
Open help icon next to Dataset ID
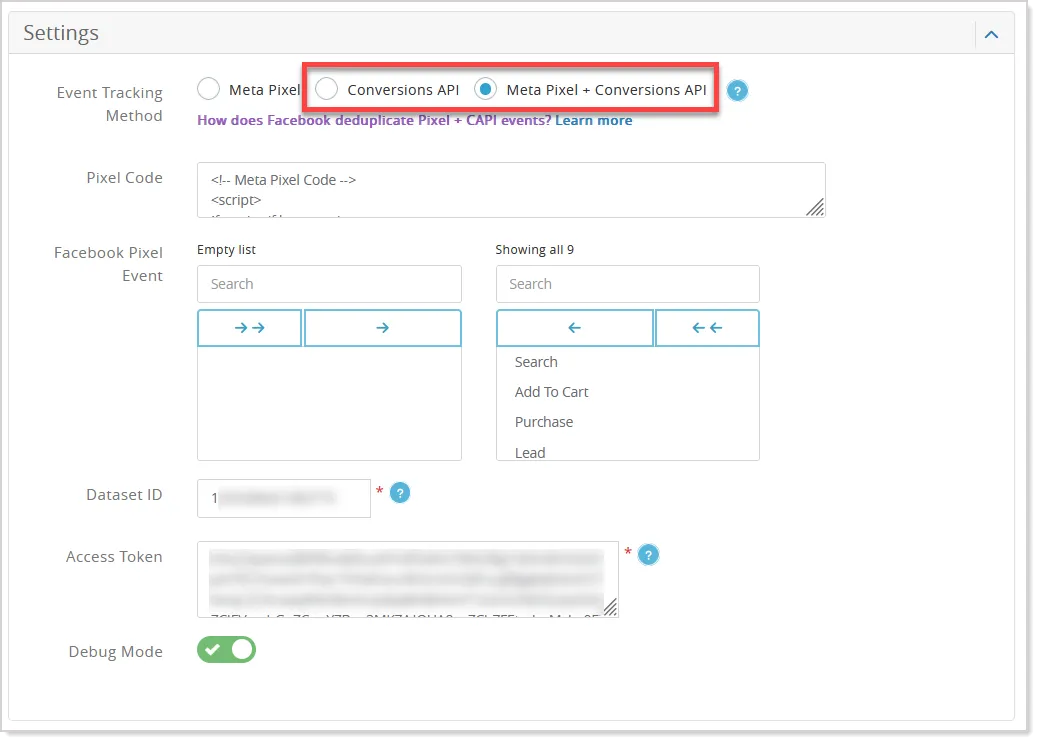click(x=400, y=493)
